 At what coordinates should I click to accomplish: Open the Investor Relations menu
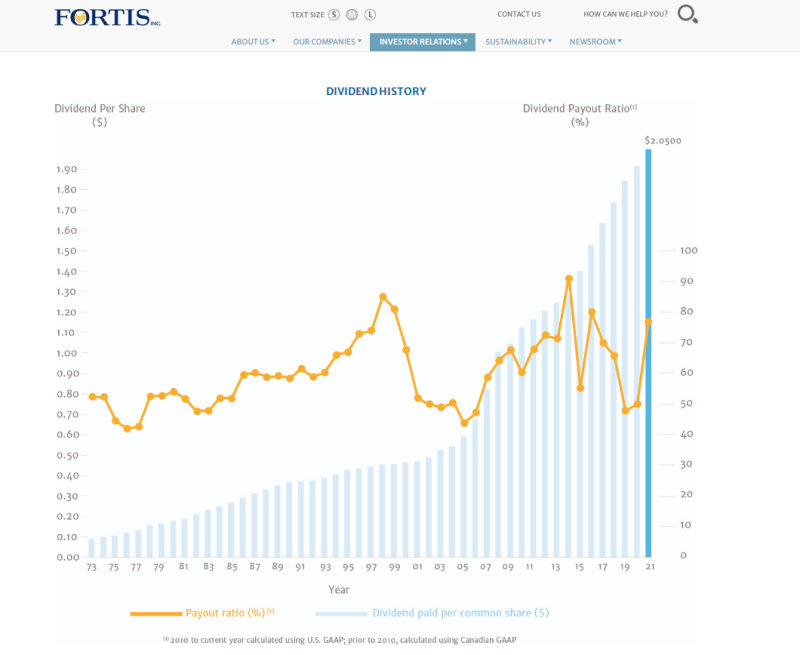tap(422, 42)
